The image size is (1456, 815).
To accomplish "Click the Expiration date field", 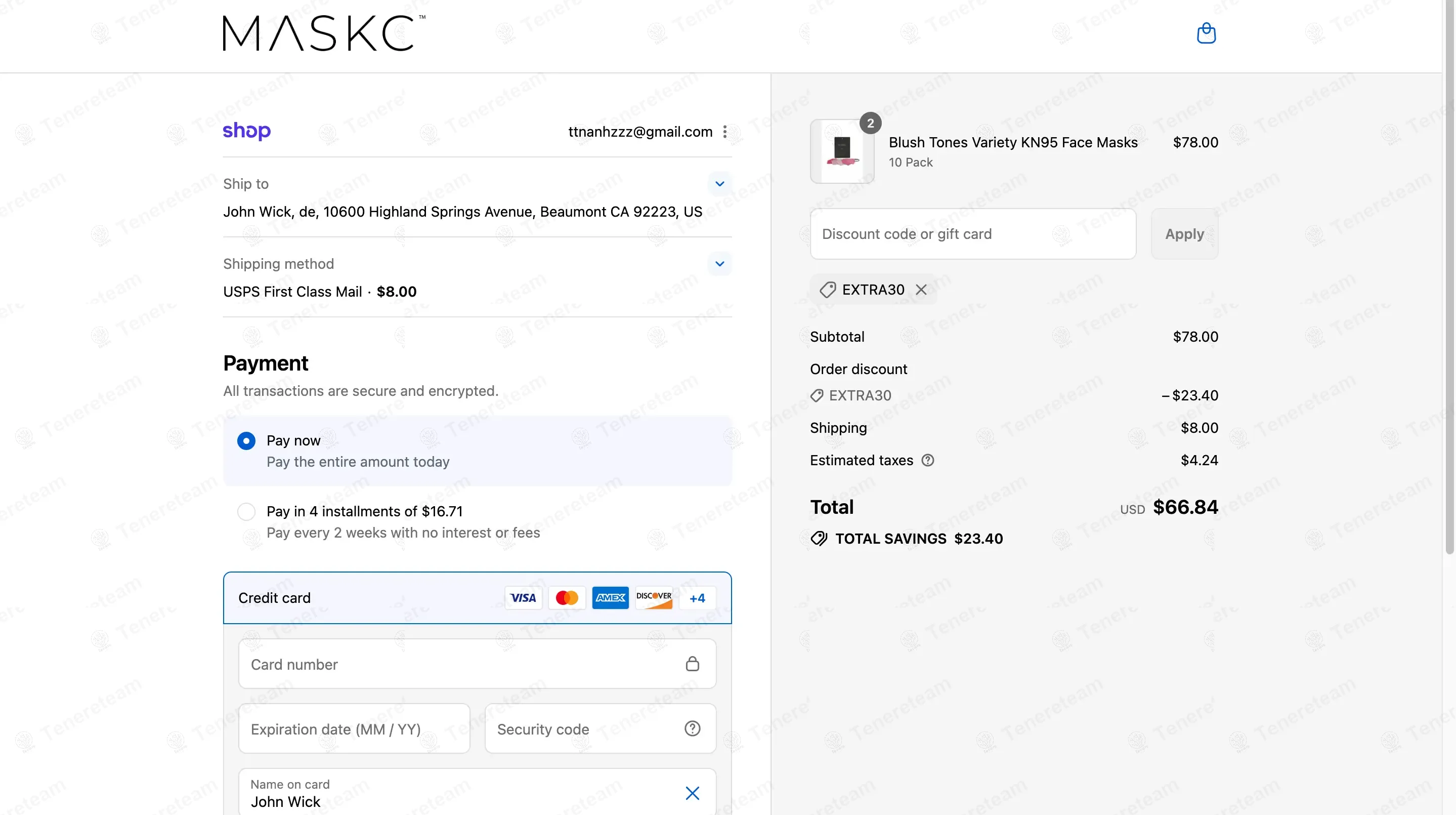I will coord(354,728).
